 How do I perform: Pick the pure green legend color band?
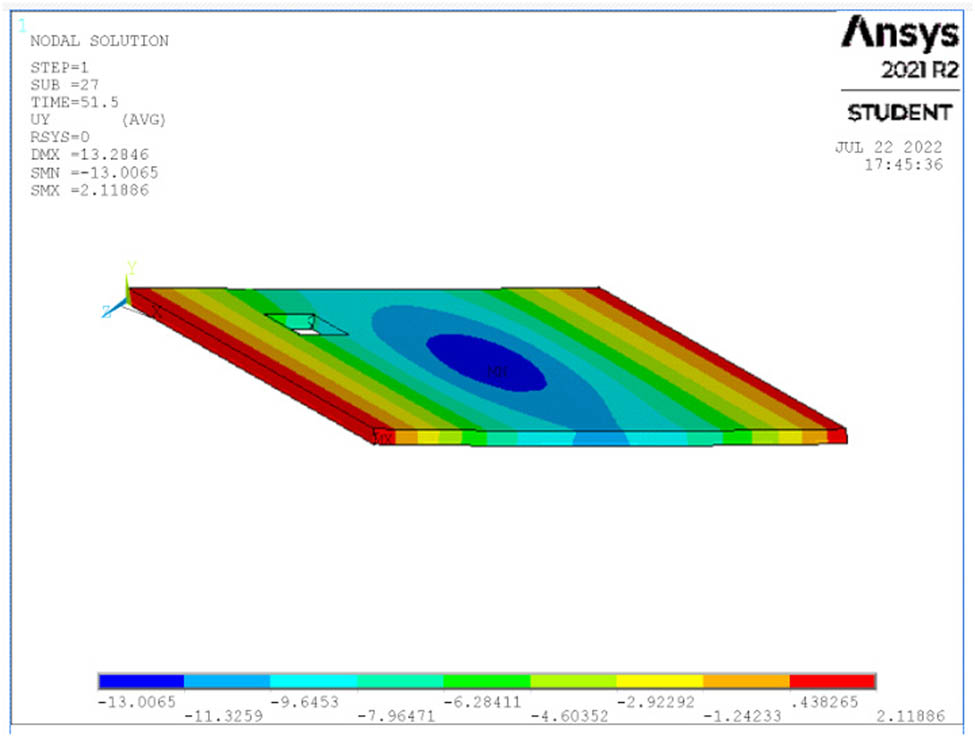486,682
